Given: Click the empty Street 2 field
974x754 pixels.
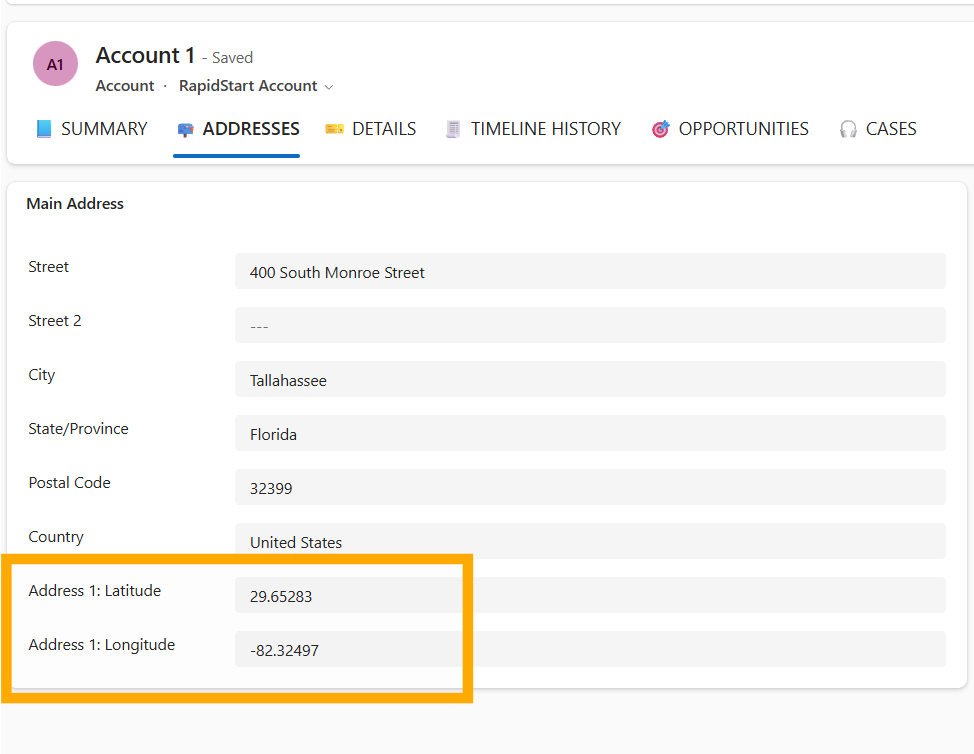Looking at the screenshot, I should click(590, 326).
